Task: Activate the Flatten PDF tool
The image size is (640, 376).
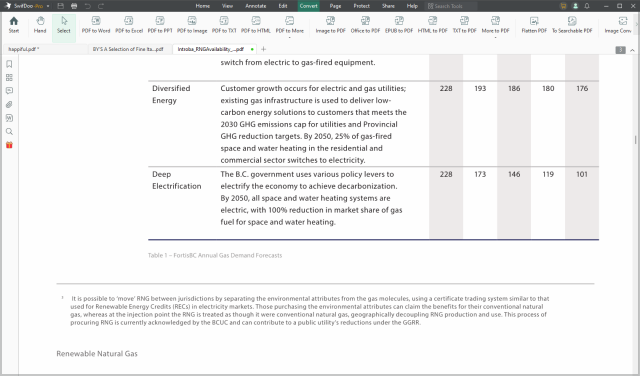Action: (x=534, y=24)
